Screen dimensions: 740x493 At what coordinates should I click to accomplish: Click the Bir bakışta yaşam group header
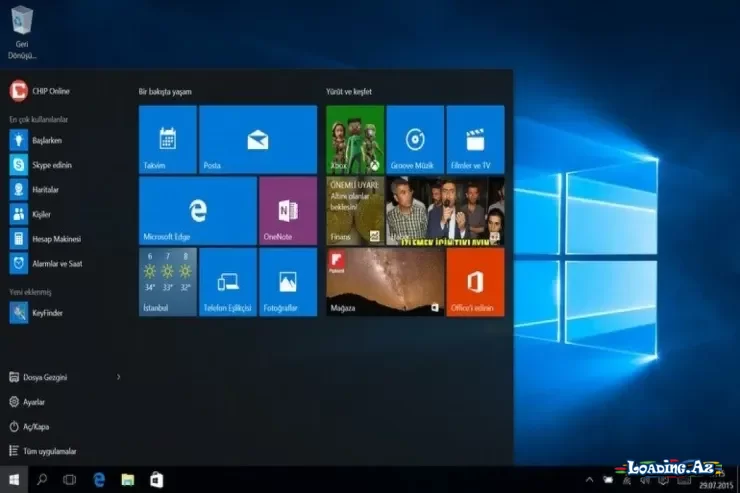165,92
